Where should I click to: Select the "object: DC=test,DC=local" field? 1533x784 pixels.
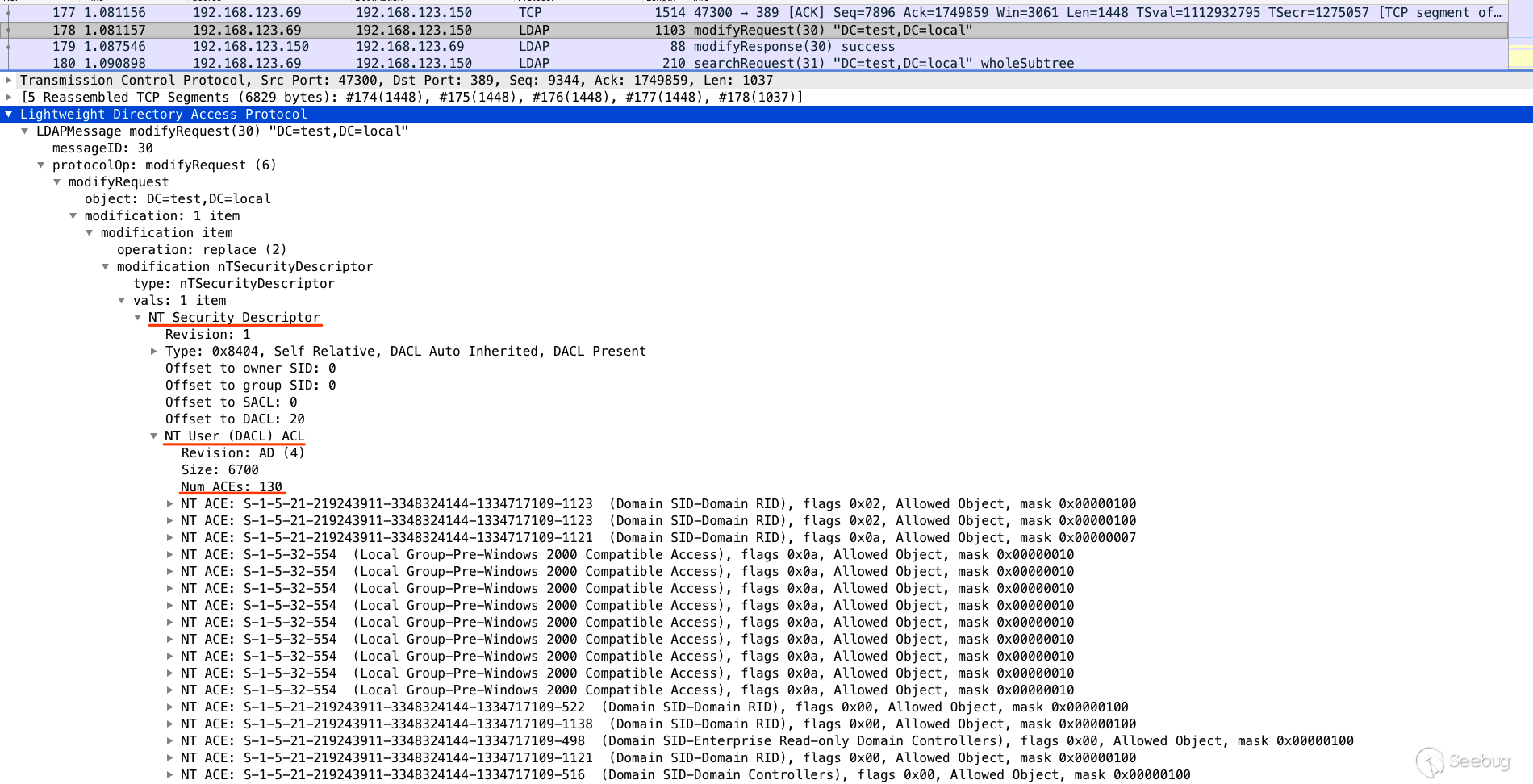coord(178,199)
